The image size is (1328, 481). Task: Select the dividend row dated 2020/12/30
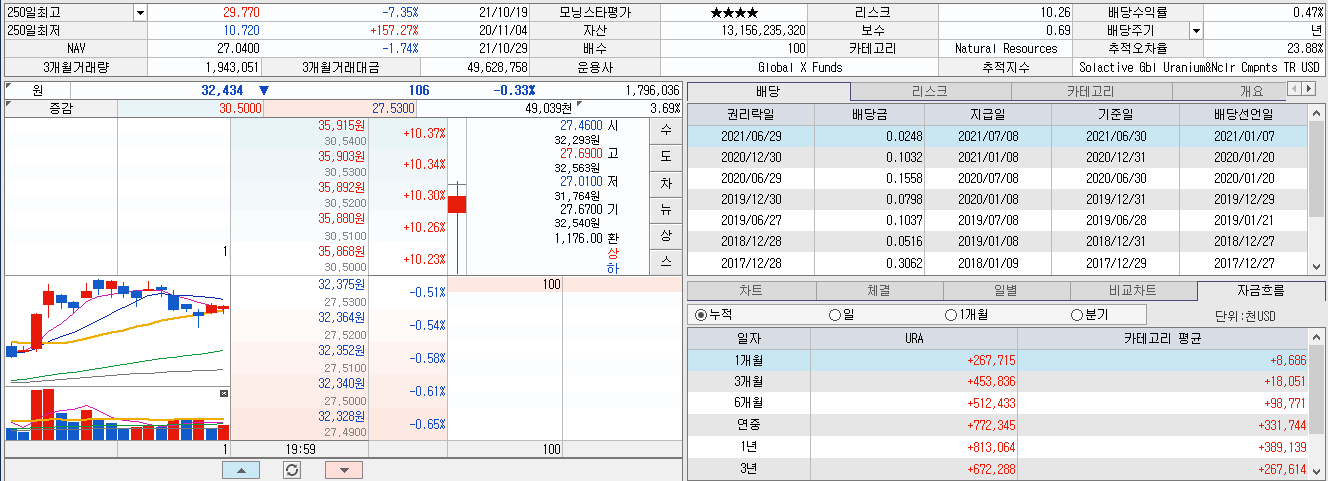pos(997,159)
